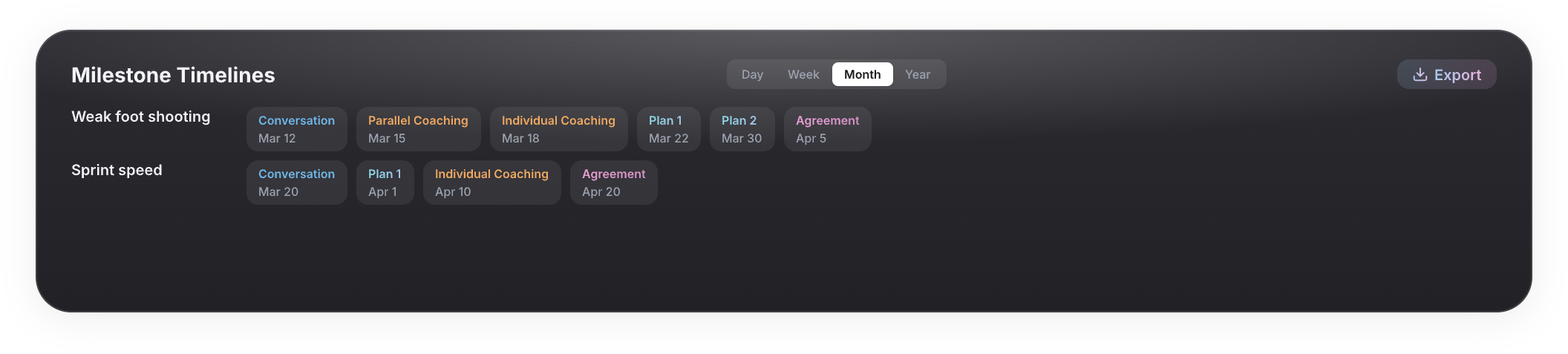Image resolution: width=1568 pixels, height=354 pixels.
Task: Click the Milestone Timelines heading
Action: click(x=173, y=75)
